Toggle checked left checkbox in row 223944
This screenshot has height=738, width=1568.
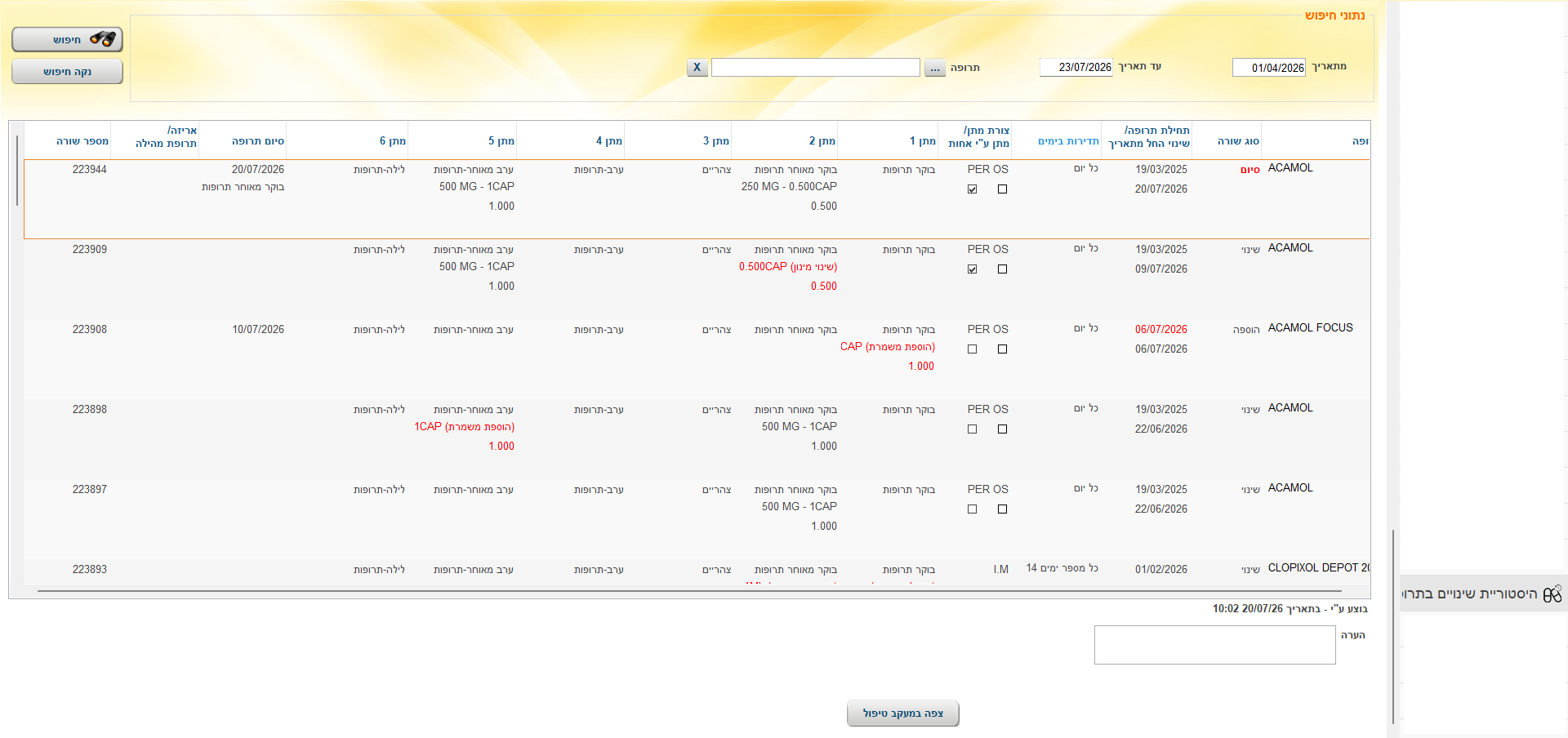coord(972,189)
